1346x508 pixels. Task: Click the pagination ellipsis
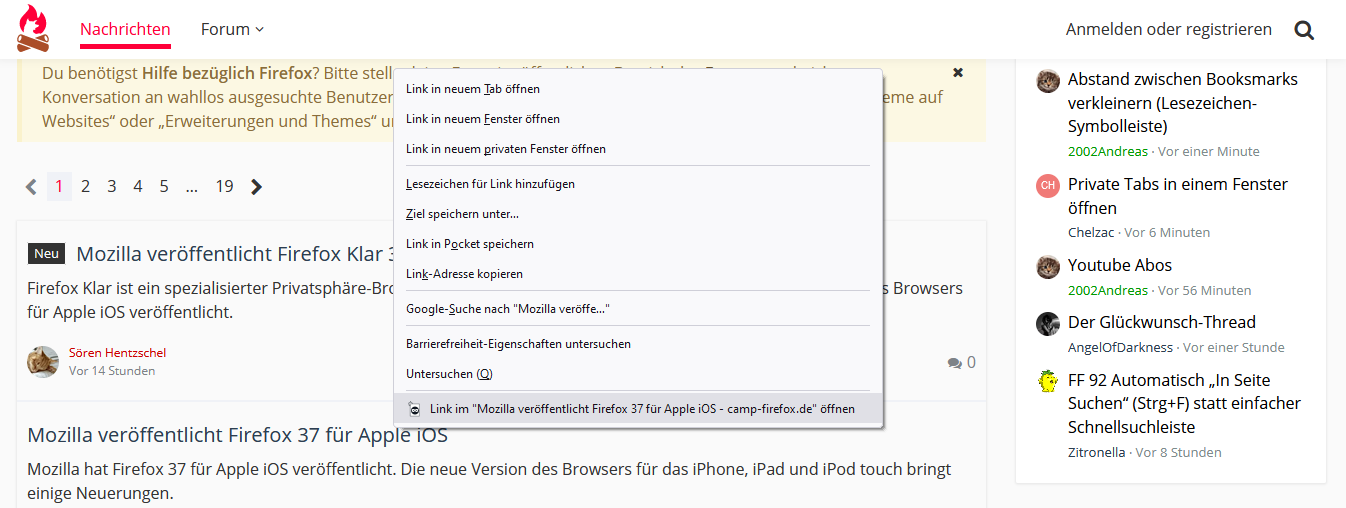coord(191,186)
